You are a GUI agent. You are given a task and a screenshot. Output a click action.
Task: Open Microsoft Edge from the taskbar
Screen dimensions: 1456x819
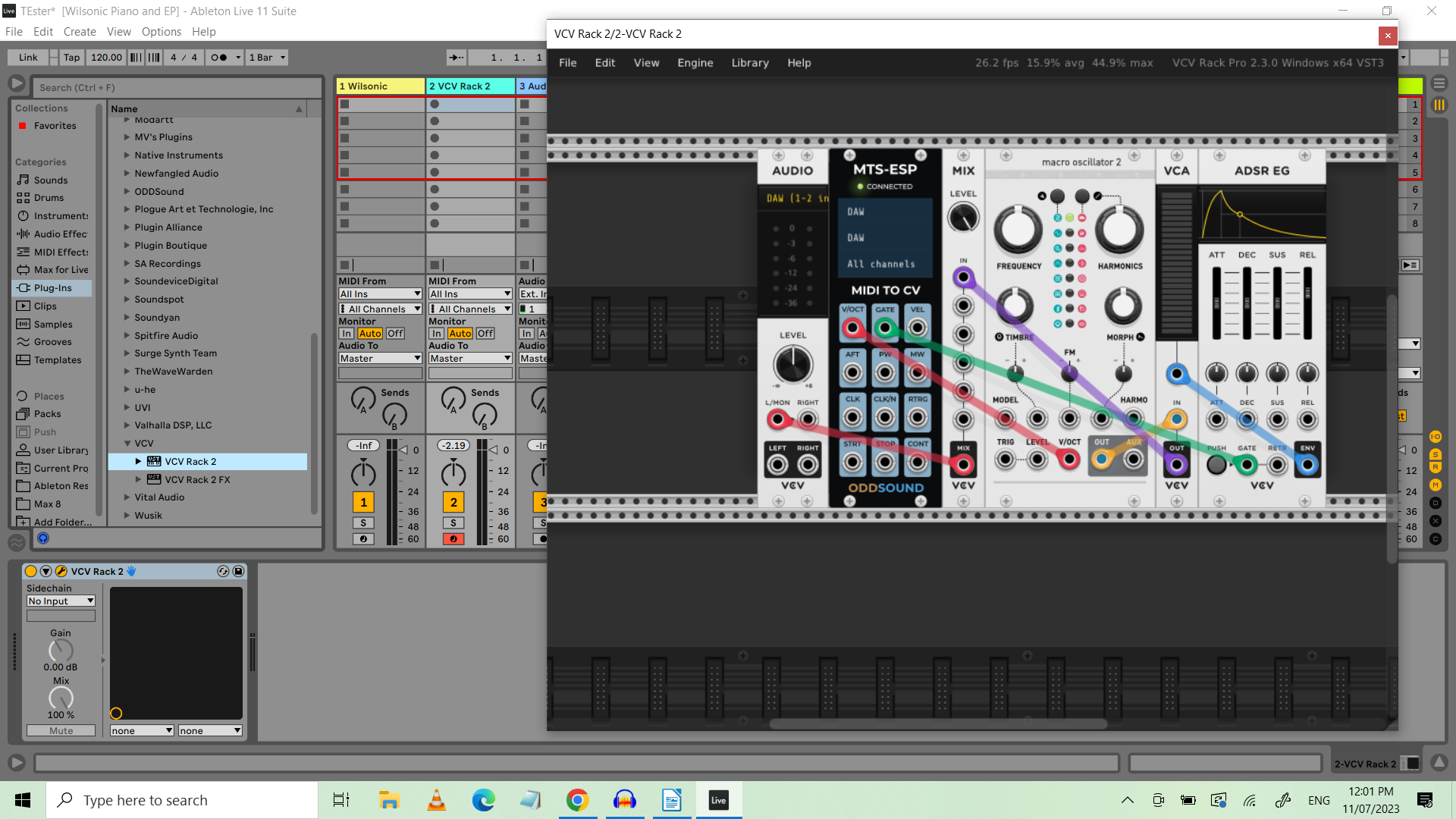(483, 800)
